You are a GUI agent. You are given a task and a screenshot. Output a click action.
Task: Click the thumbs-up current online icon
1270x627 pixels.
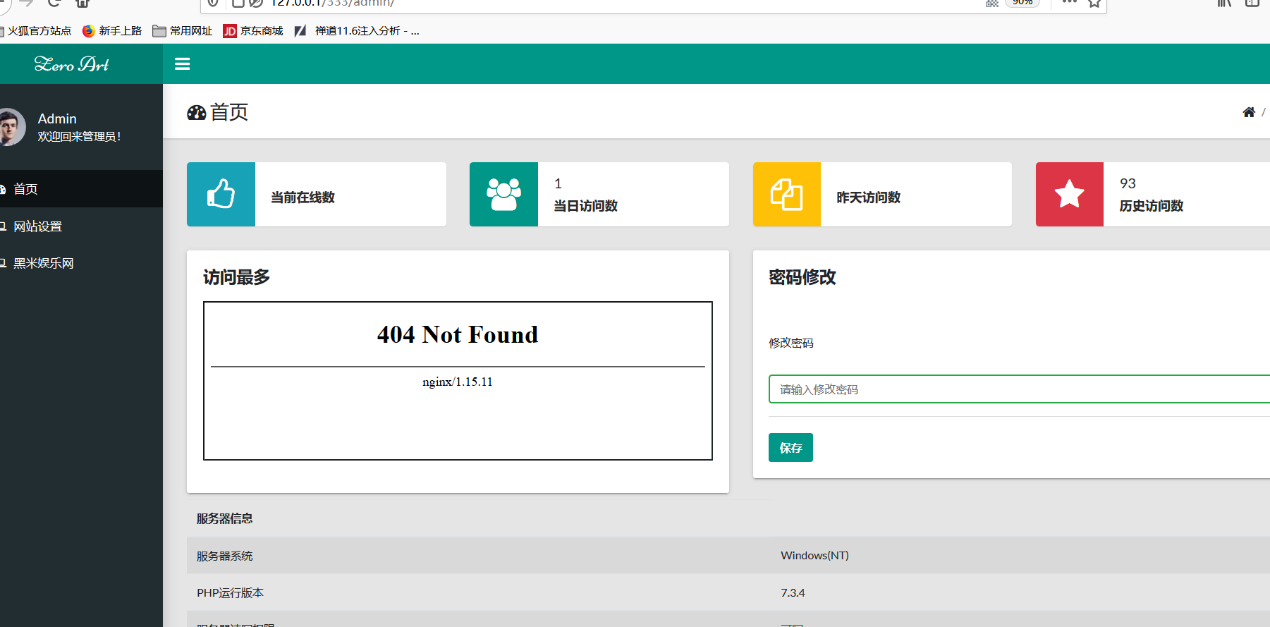[x=221, y=194]
